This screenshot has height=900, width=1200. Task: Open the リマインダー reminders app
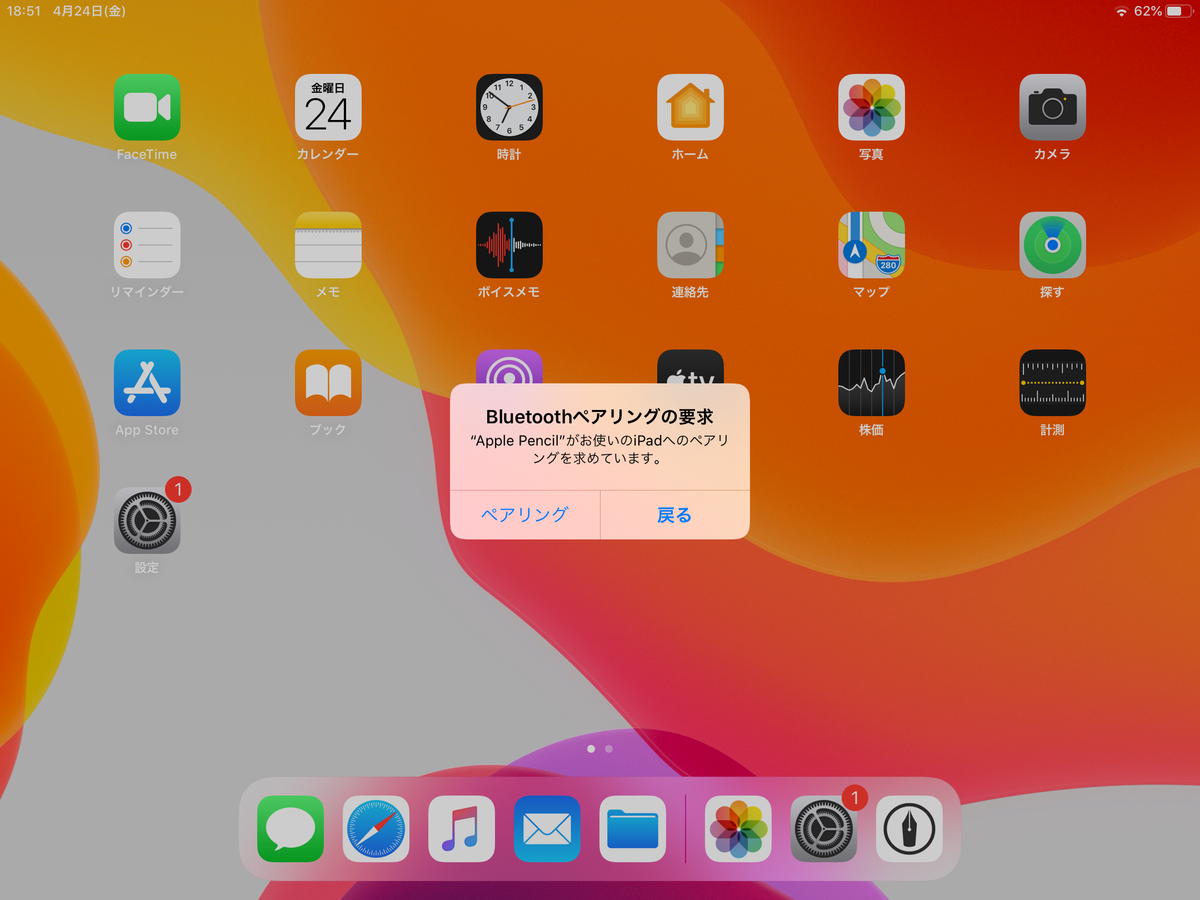[x=147, y=245]
